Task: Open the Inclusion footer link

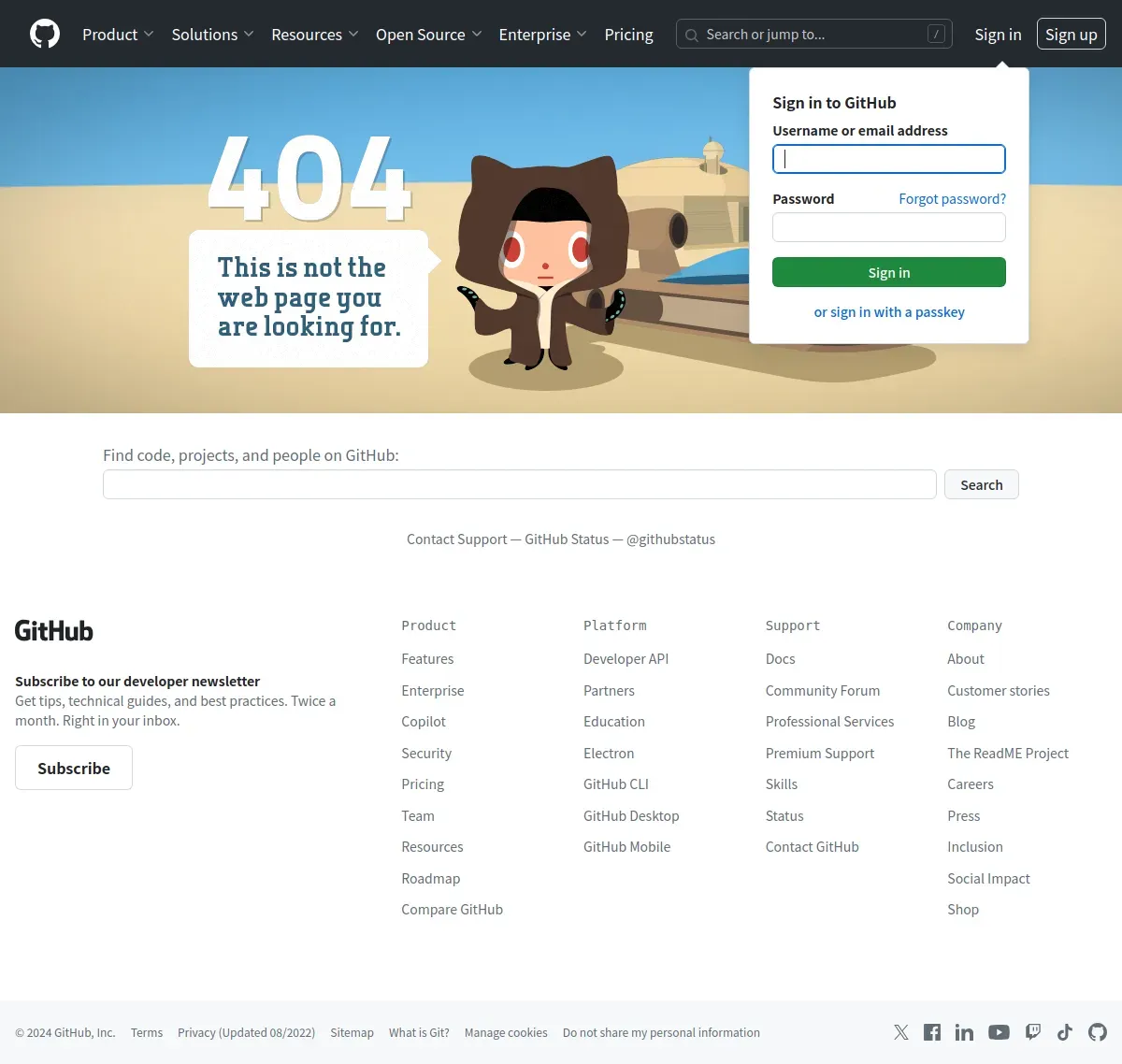Action: click(975, 847)
